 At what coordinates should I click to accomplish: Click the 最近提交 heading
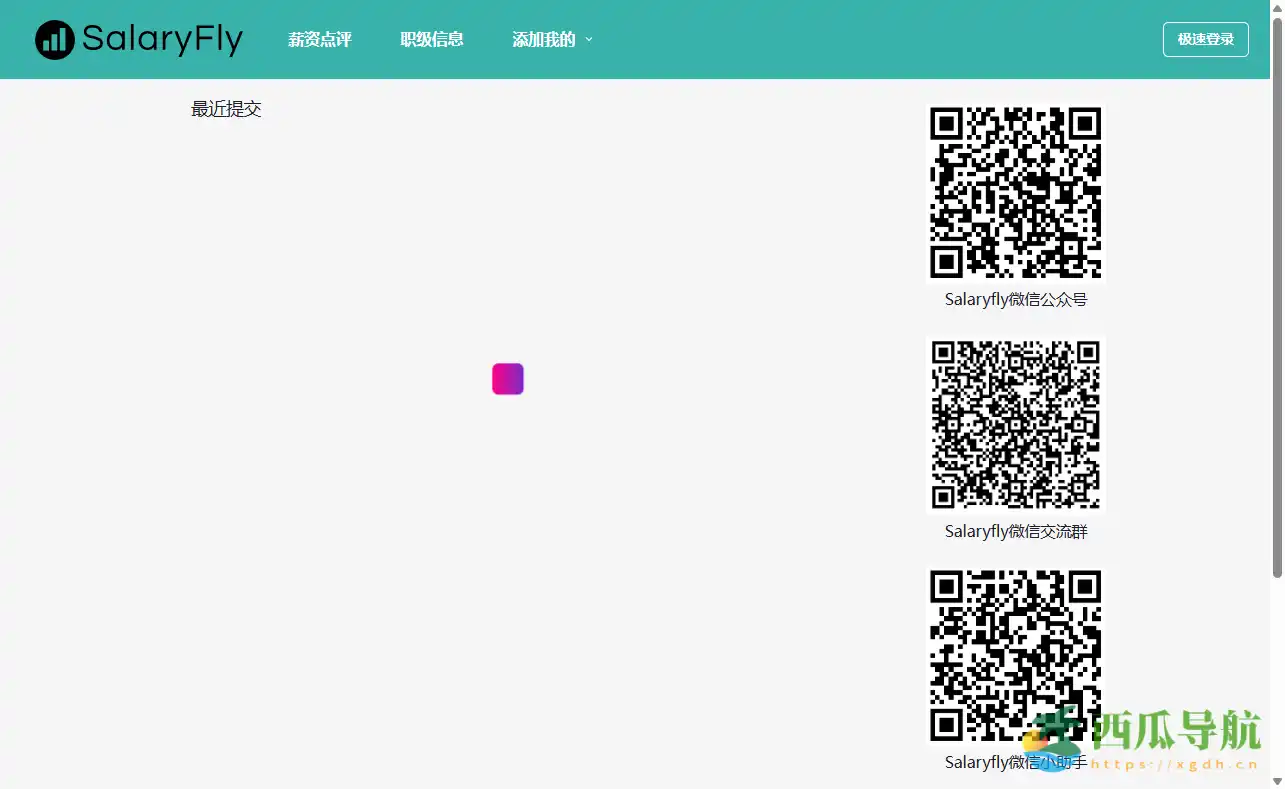click(225, 108)
